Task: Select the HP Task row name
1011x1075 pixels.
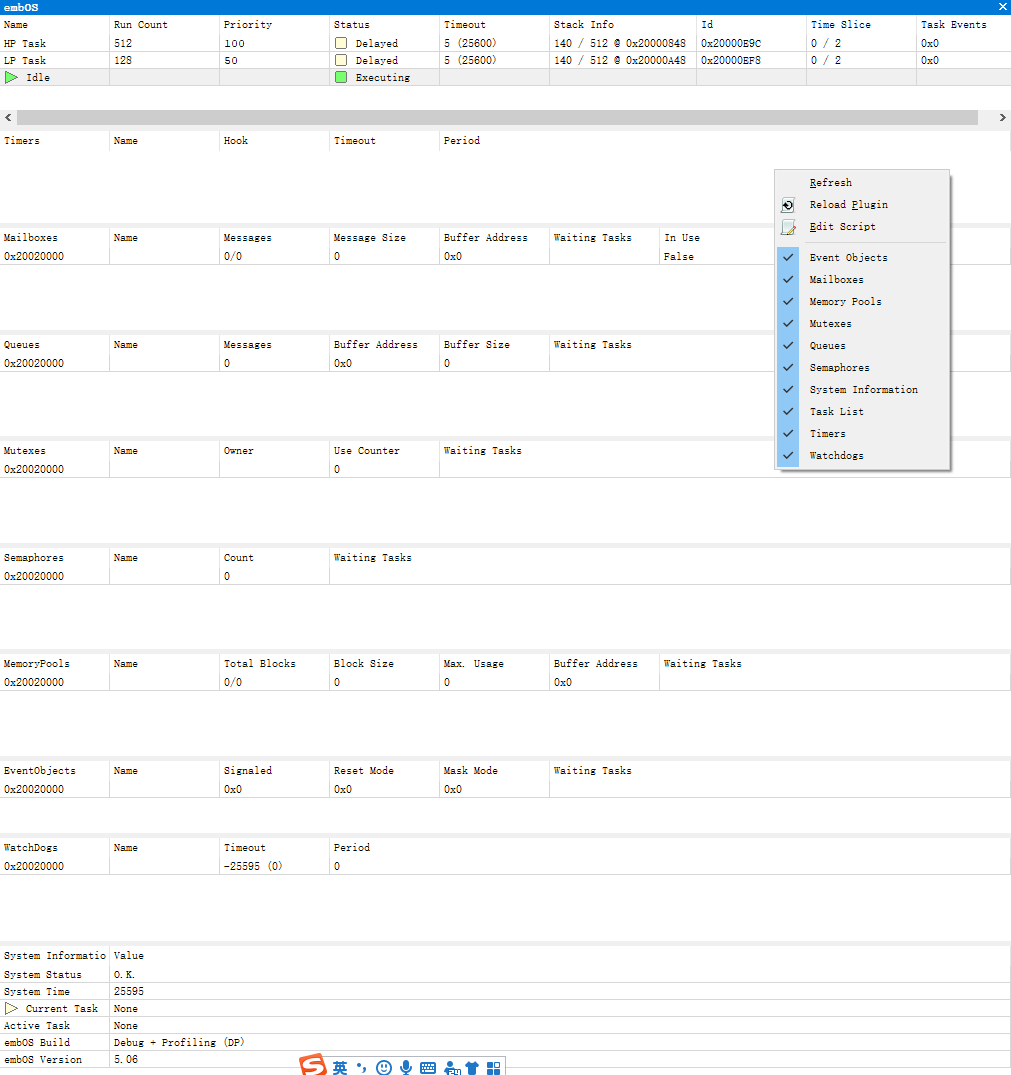Action: pos(25,43)
